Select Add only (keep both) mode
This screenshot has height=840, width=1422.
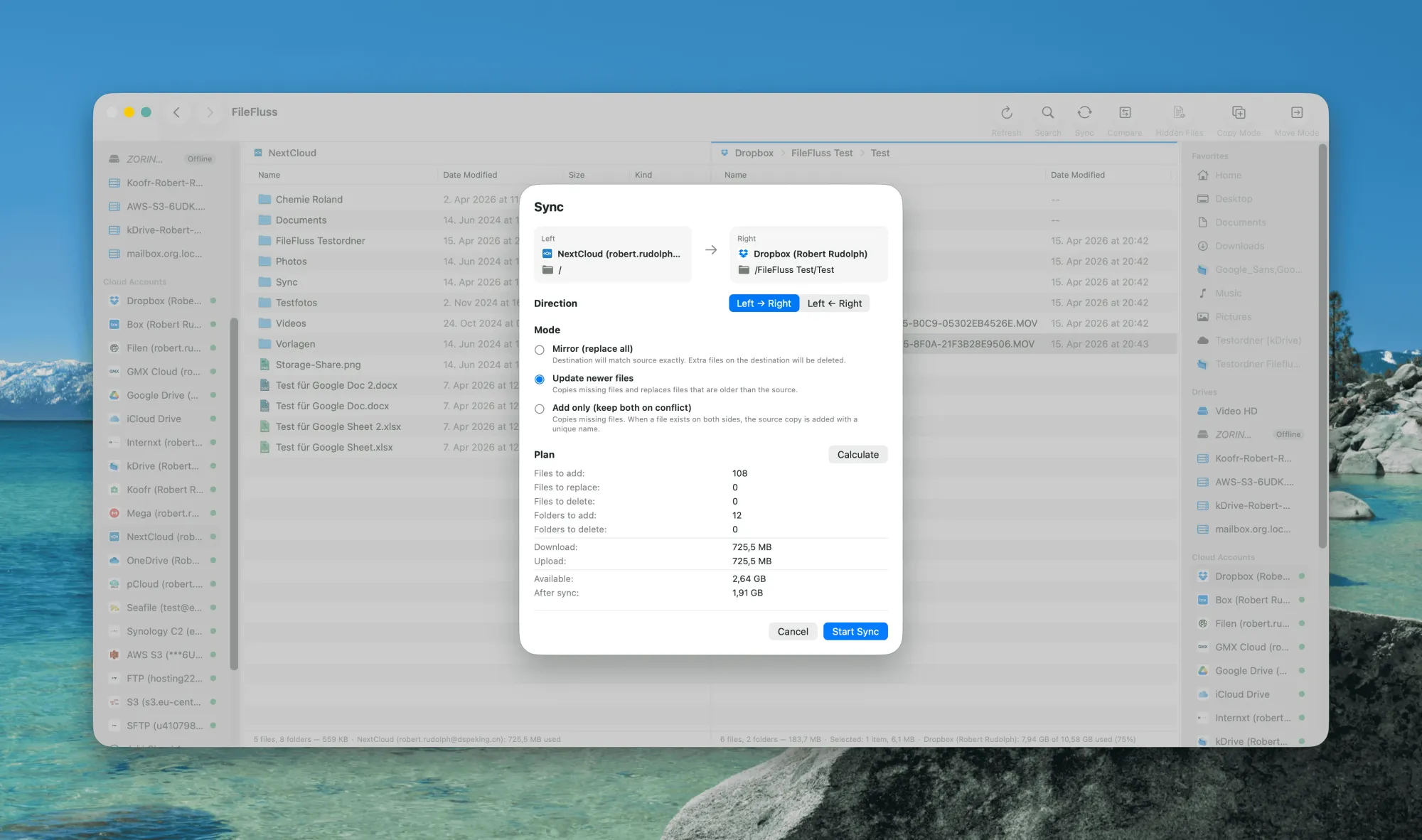pyautogui.click(x=540, y=409)
